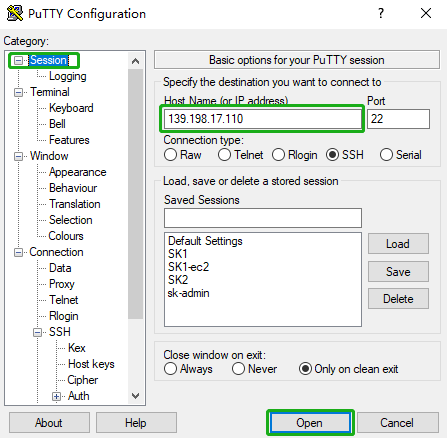447x438 pixels.
Task: Collapse the Terminal tree node
Action: click(x=18, y=92)
